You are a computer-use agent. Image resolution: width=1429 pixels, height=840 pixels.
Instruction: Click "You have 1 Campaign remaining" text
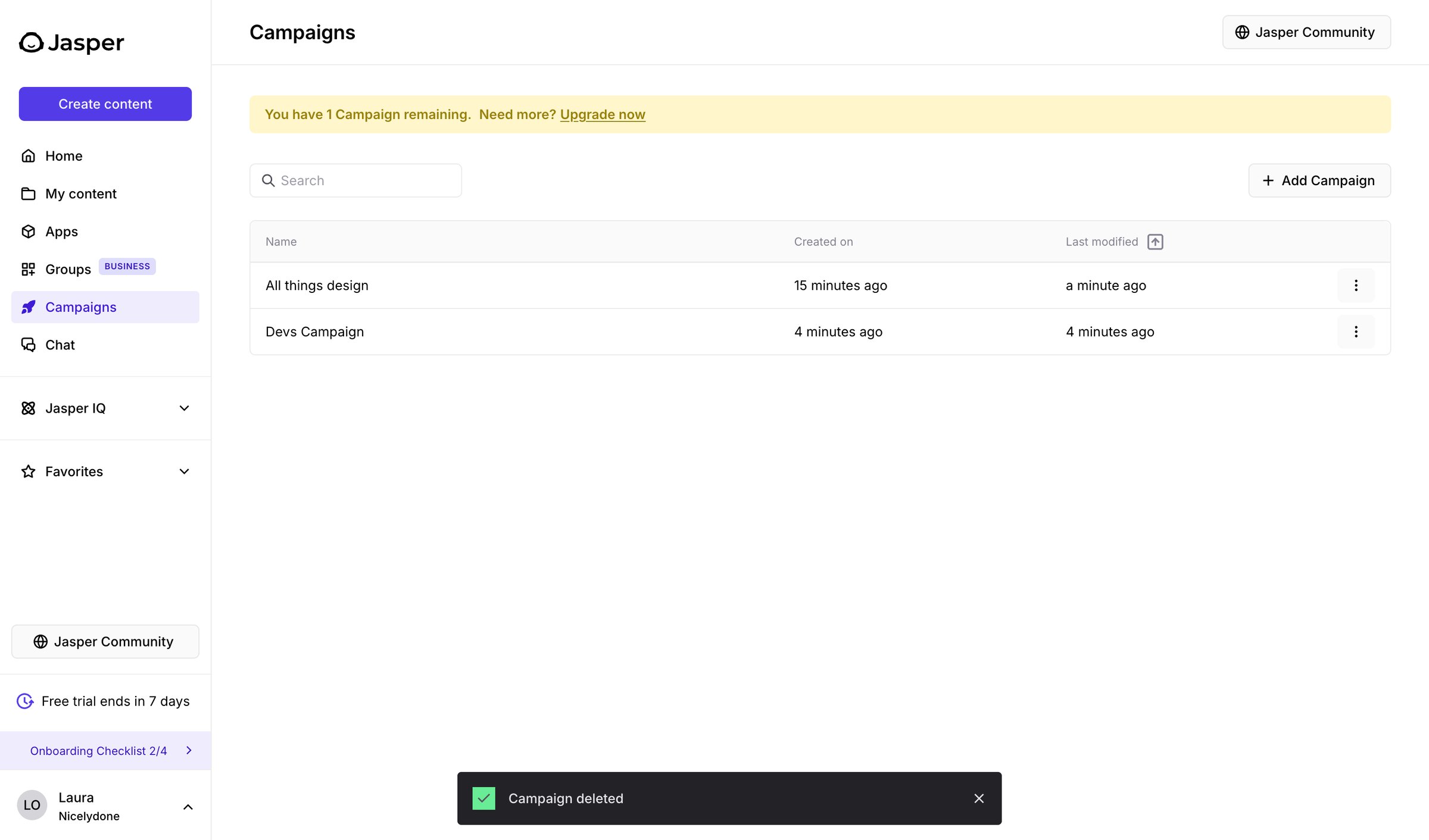click(367, 114)
